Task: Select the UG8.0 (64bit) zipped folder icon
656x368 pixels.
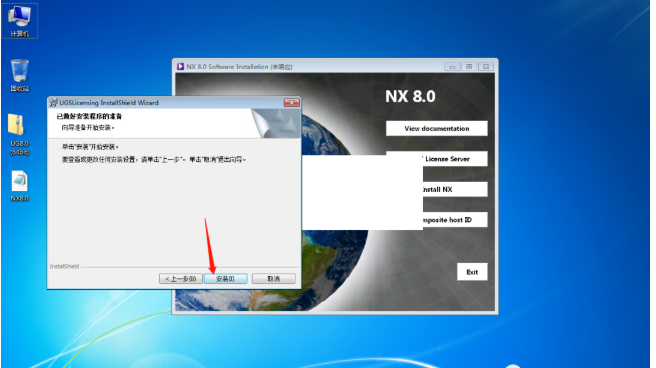Action: tap(20, 135)
